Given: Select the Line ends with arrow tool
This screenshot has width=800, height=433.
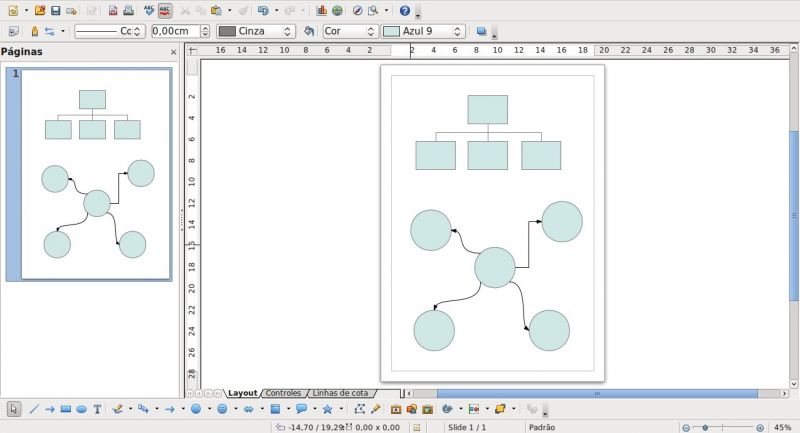Looking at the screenshot, I should click(x=49, y=409).
